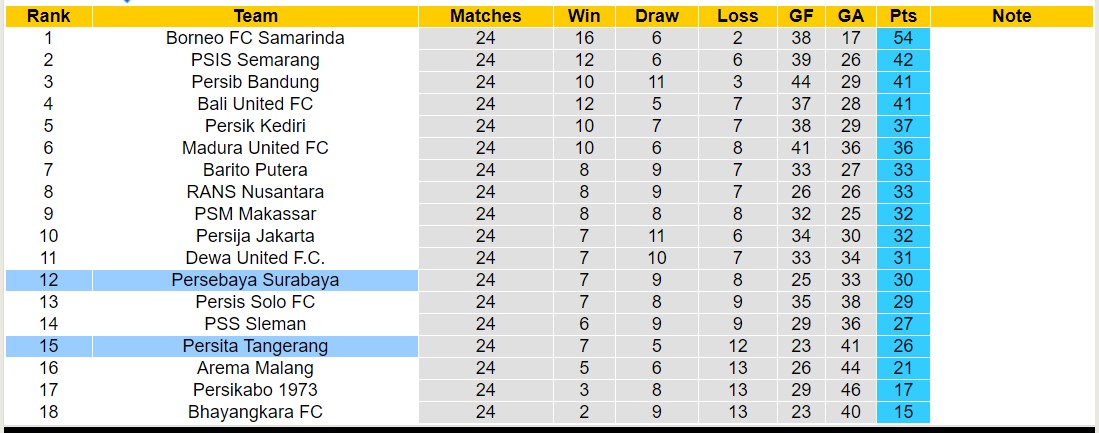Viewport: 1099px width, 433px height.
Task: Open the Arema Malang team link
Action: point(255,368)
